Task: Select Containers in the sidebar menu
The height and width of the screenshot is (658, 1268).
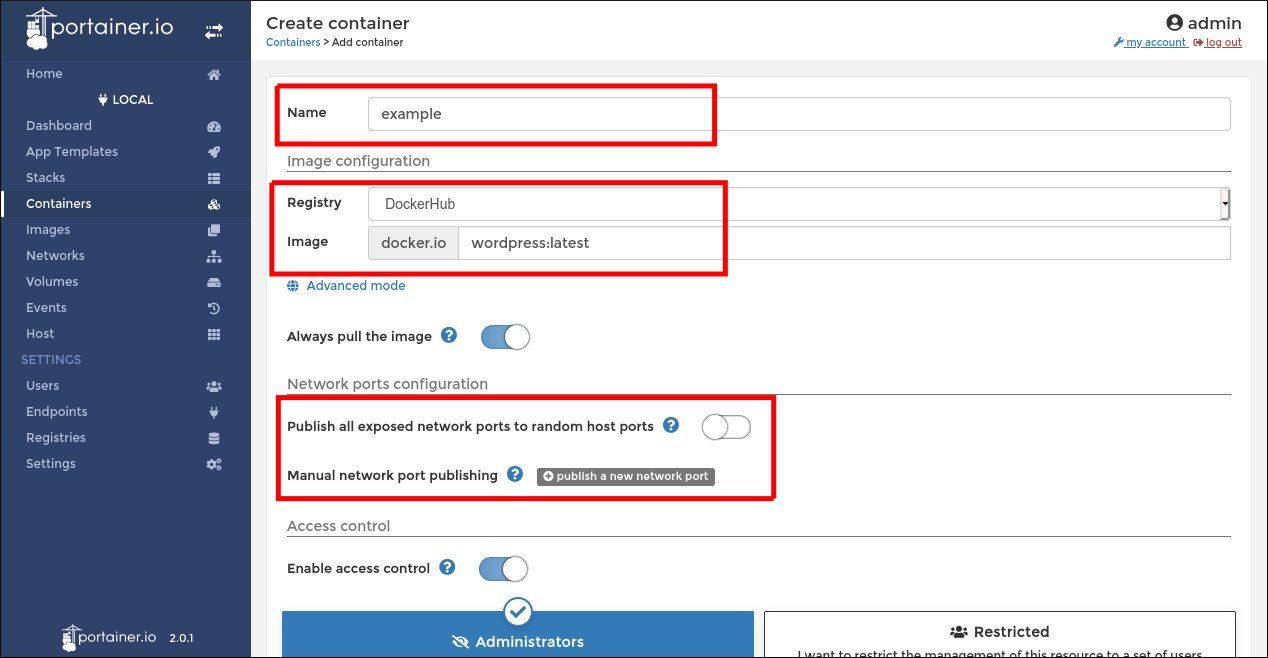Action: (58, 203)
